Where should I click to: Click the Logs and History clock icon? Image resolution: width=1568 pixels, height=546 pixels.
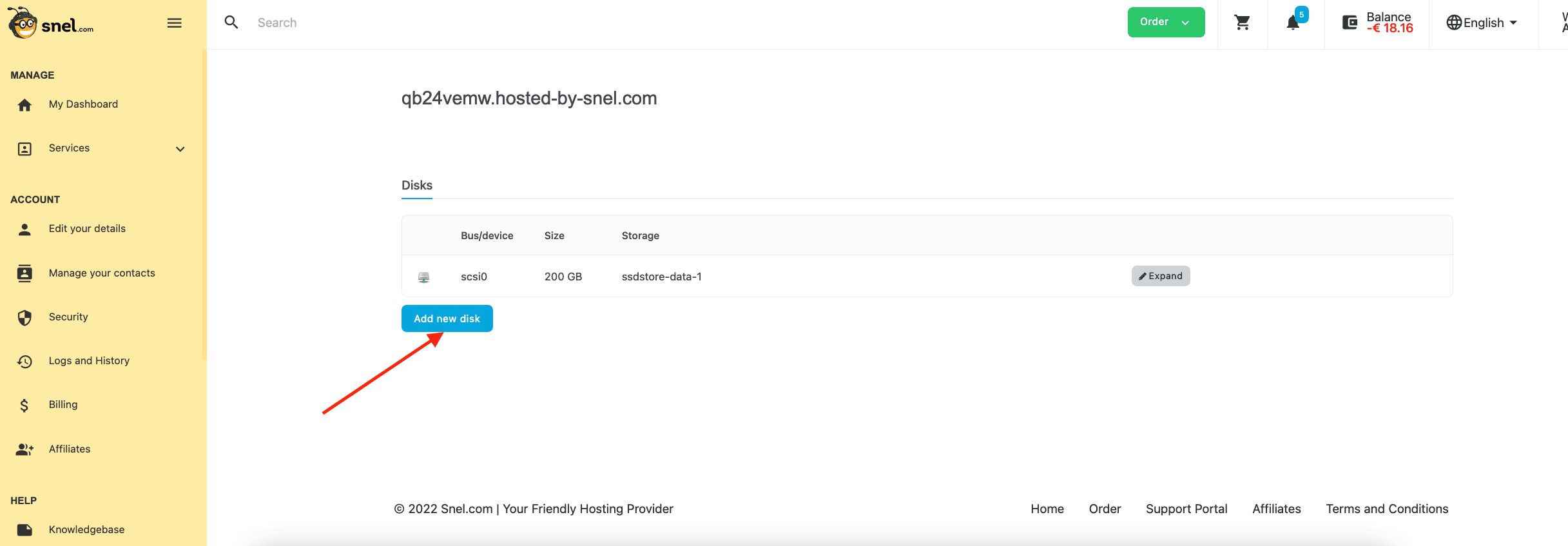(24, 362)
